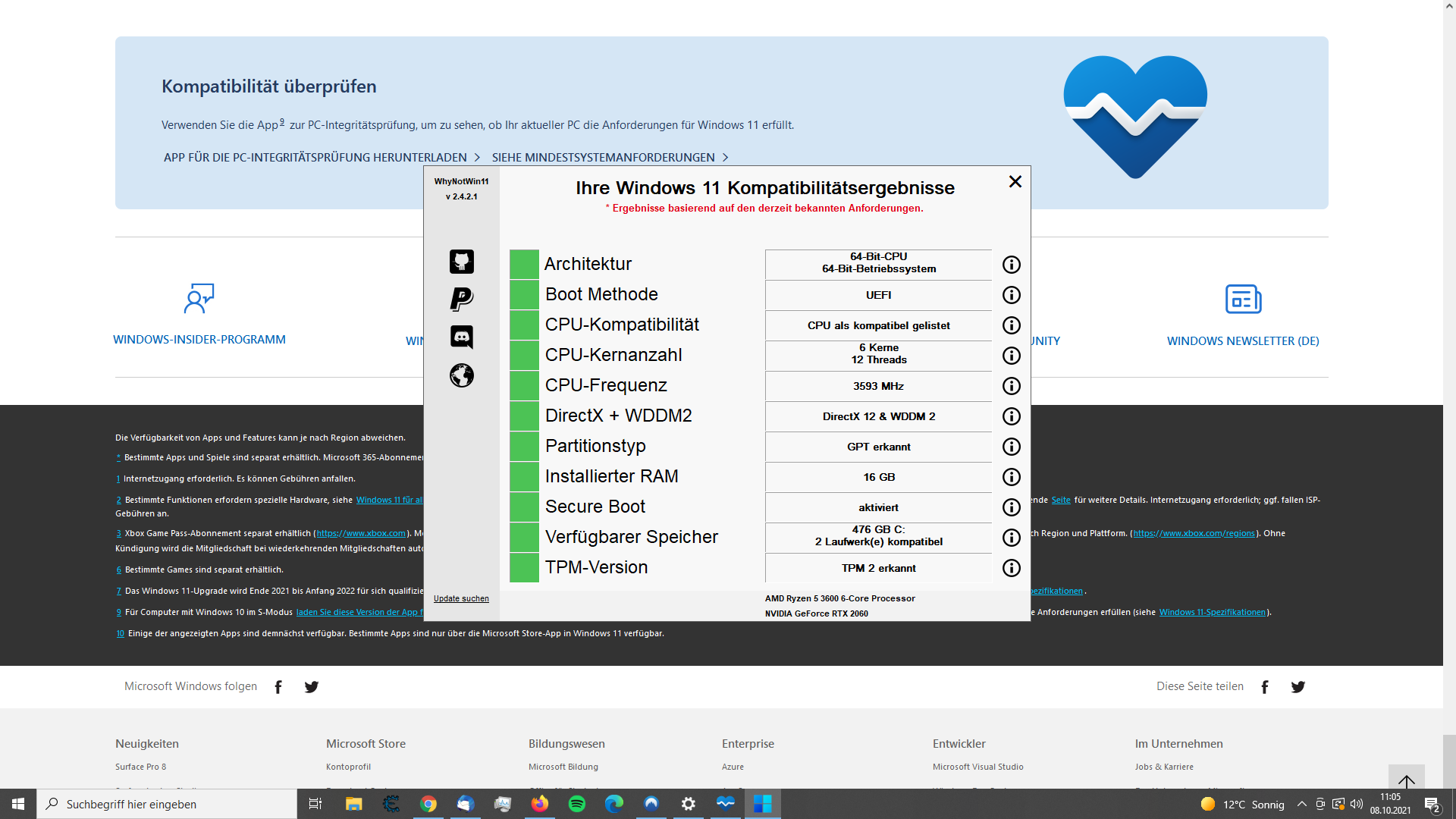Click the Update suchen link
This screenshot has height=819, width=1456.
[x=461, y=598]
